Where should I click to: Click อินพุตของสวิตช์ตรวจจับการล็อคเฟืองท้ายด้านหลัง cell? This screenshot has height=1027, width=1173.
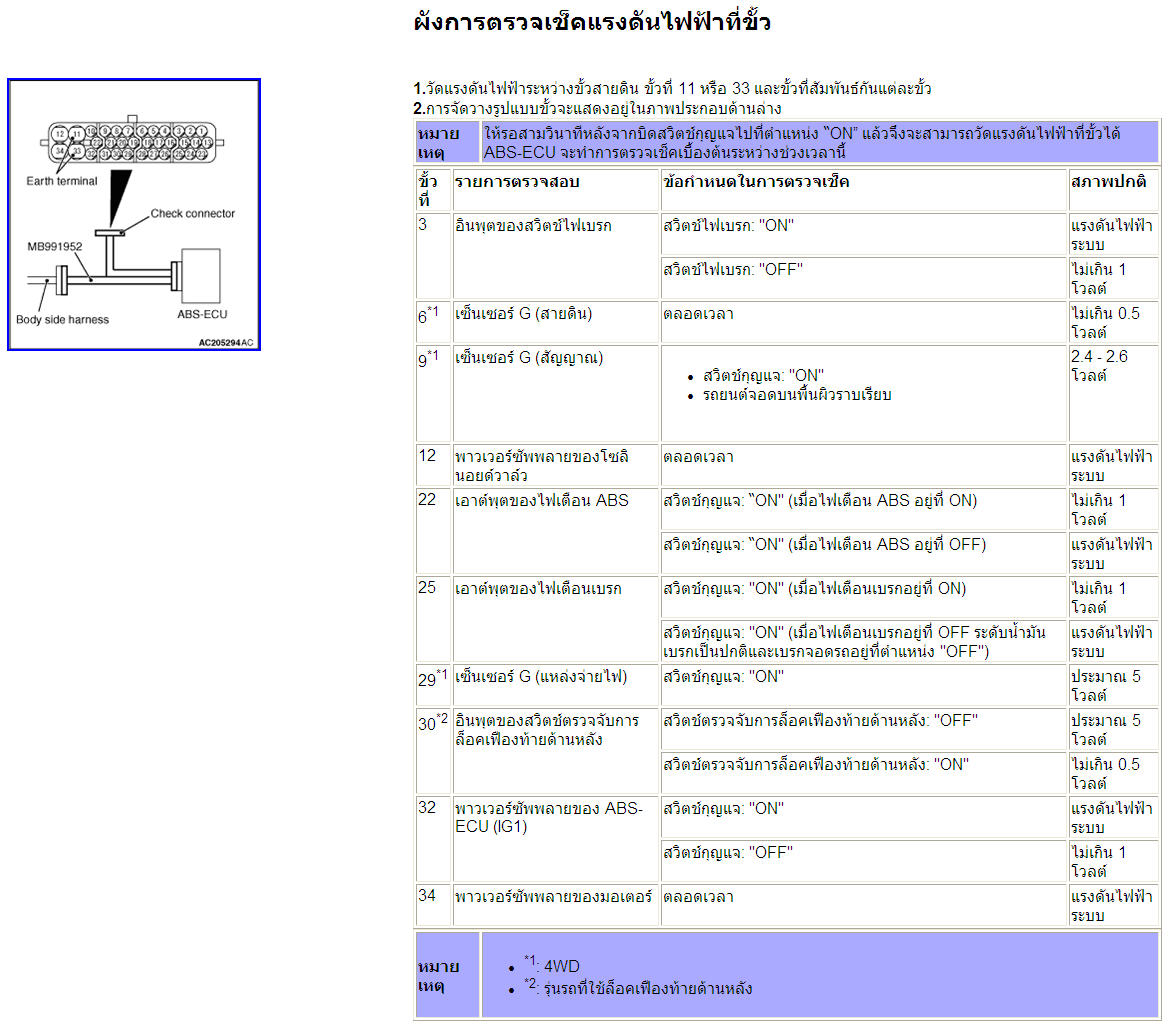tap(556, 751)
